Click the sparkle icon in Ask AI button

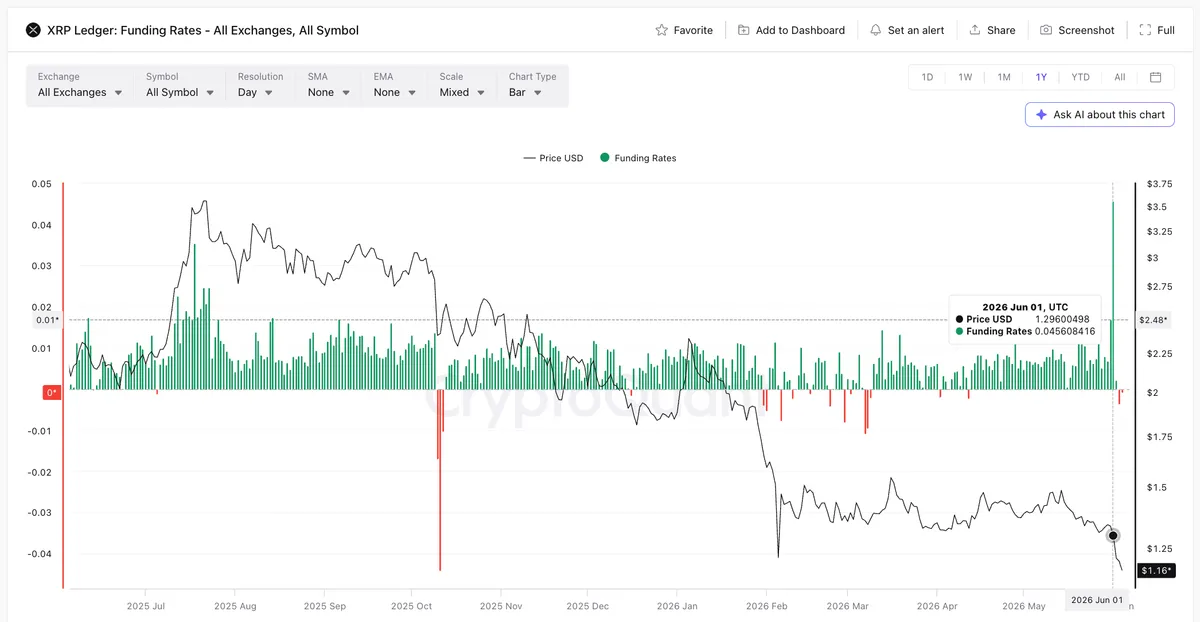1041,115
